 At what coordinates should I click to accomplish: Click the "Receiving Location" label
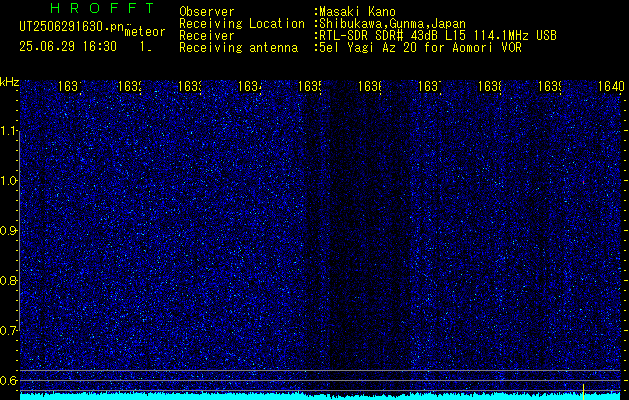tap(242, 24)
